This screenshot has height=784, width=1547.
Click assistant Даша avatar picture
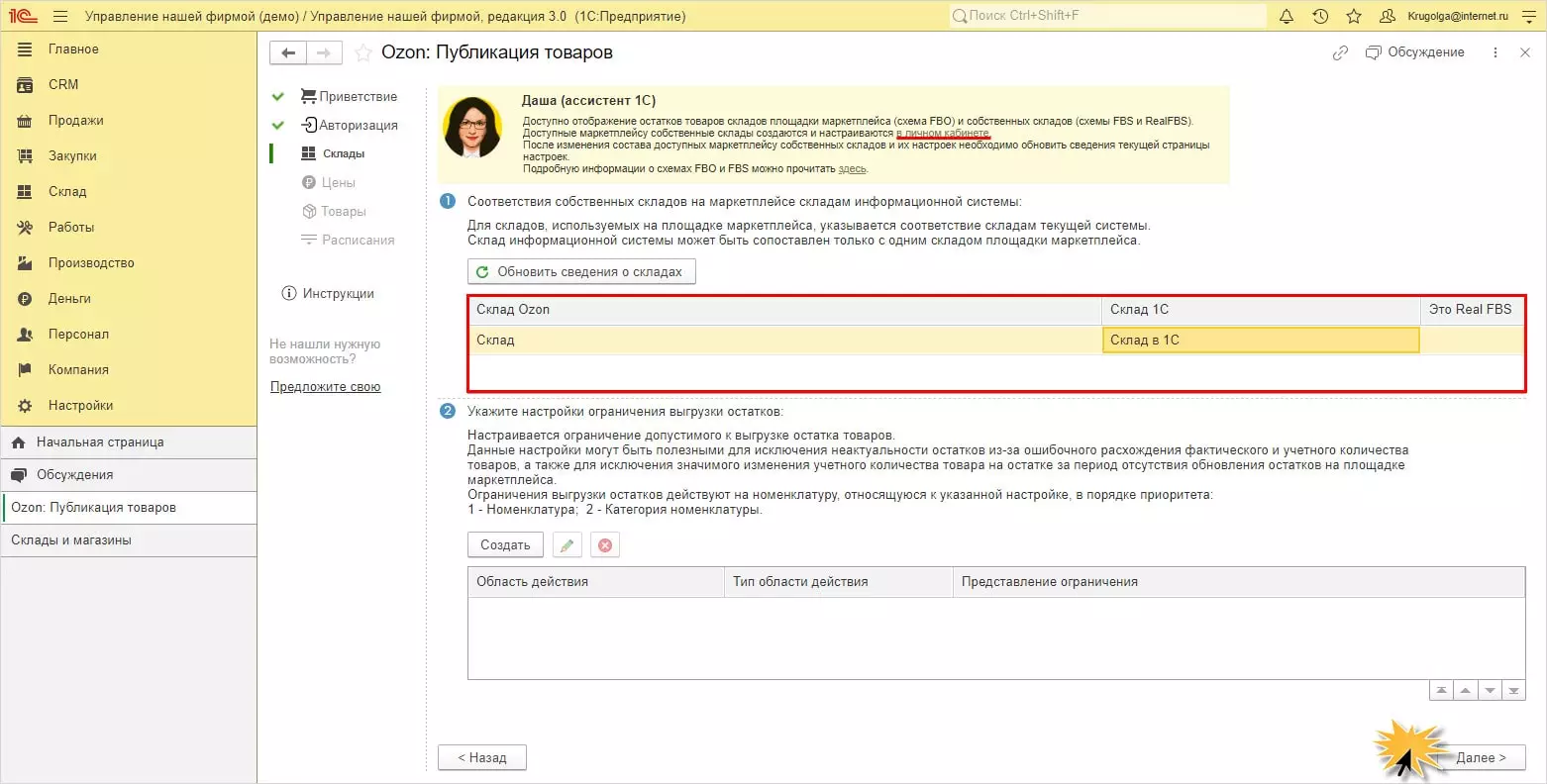(x=472, y=128)
